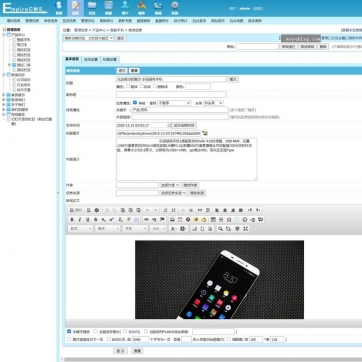Screen dimensions: 362x362
Task: Toggle the checked checkbox below the editor
Action: coord(69,331)
